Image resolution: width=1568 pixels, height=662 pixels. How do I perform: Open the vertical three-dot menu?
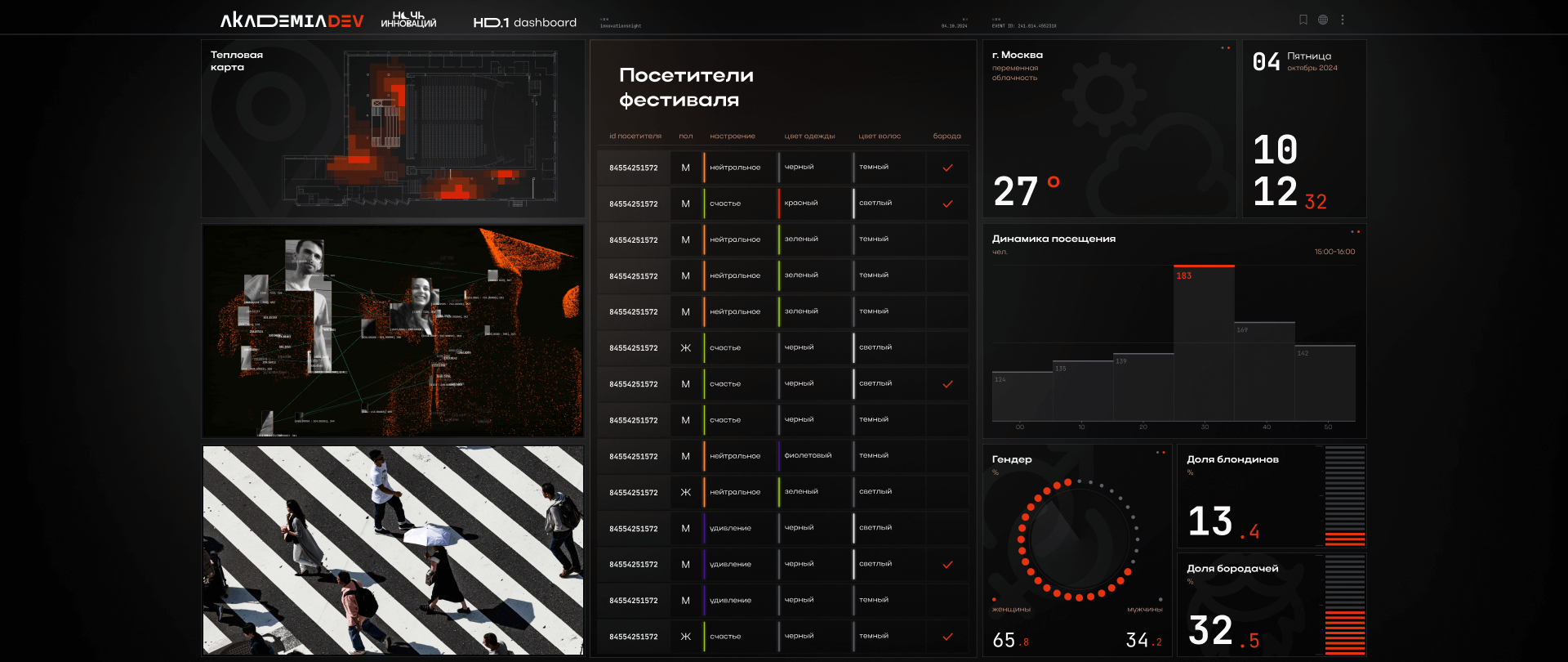pyautogui.click(x=1343, y=20)
